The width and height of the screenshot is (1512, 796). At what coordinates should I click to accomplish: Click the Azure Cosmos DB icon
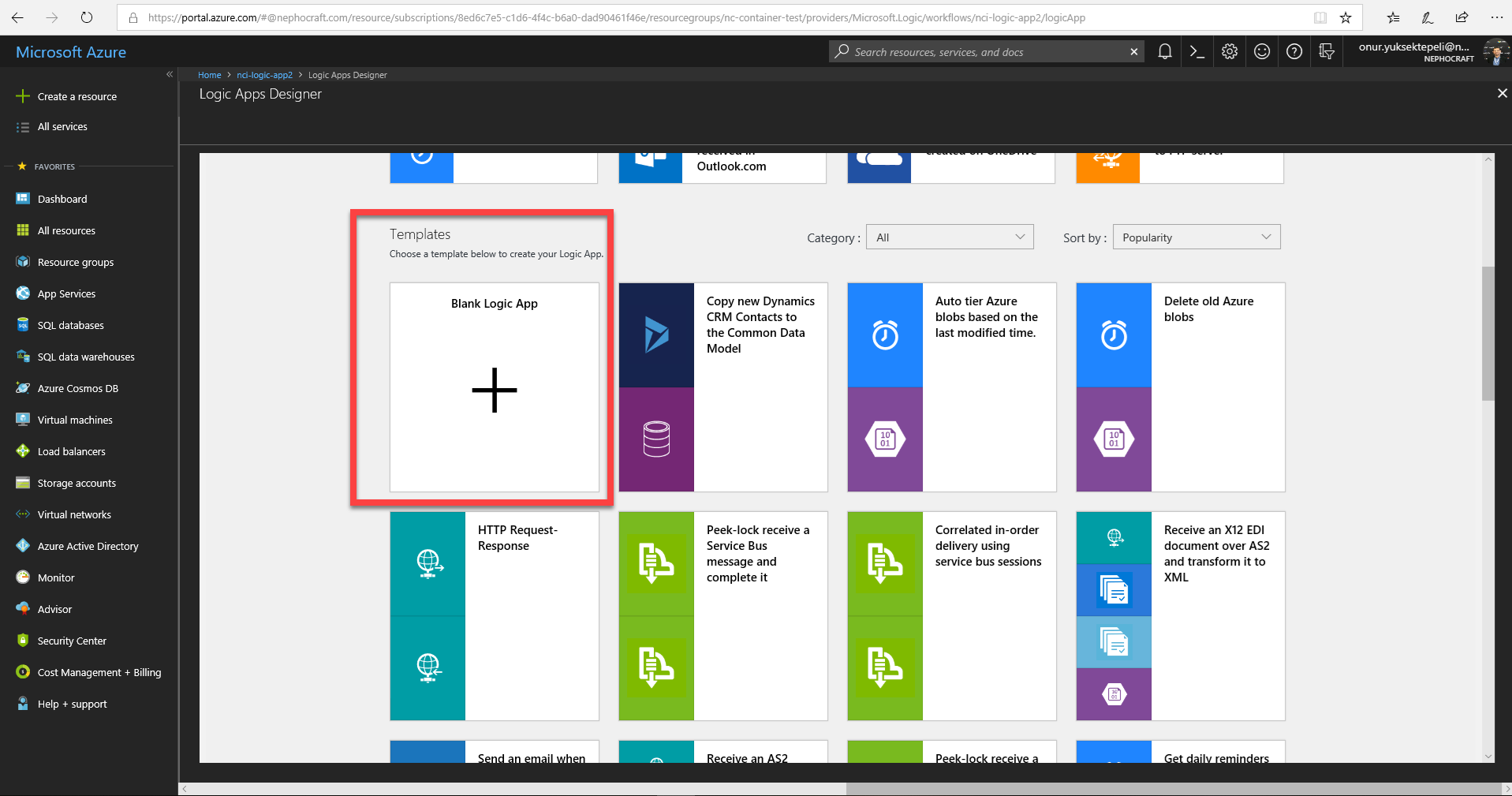click(23, 388)
